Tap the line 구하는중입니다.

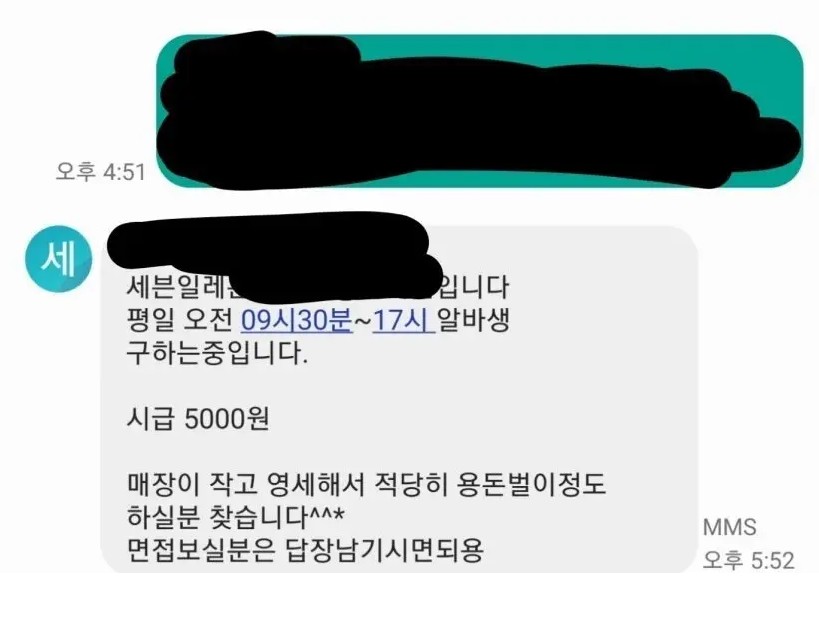[x=217, y=354]
